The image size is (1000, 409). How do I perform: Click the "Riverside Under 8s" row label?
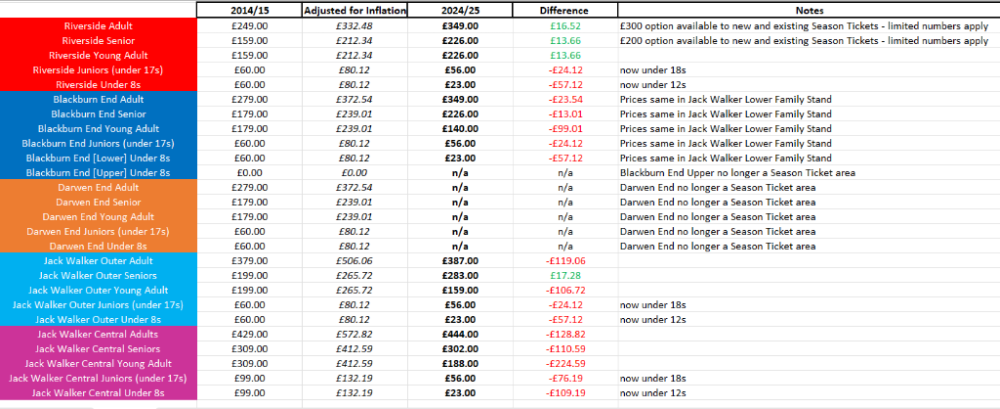96,84
